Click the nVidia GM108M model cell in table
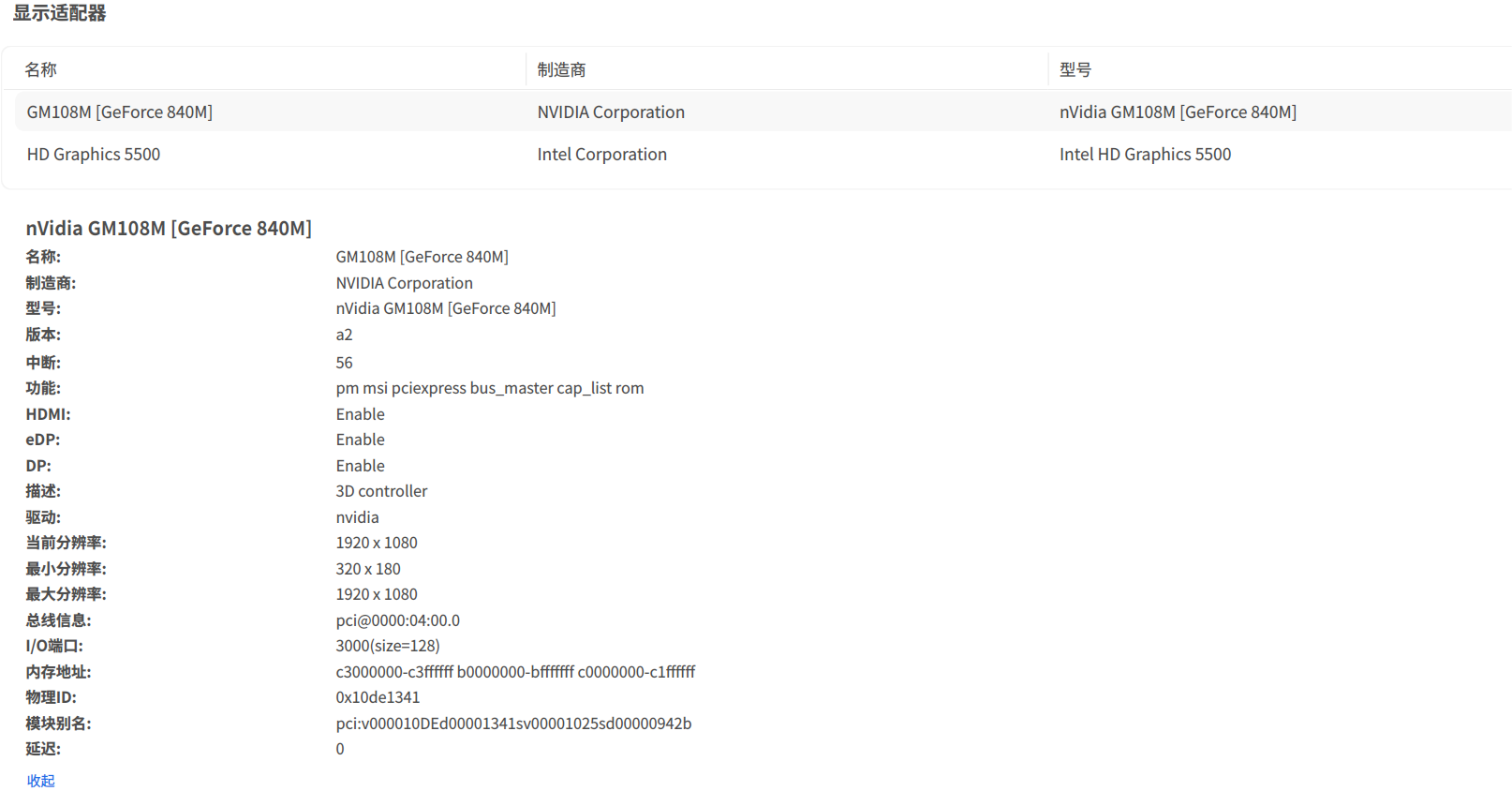1512x806 pixels. (x=1178, y=112)
